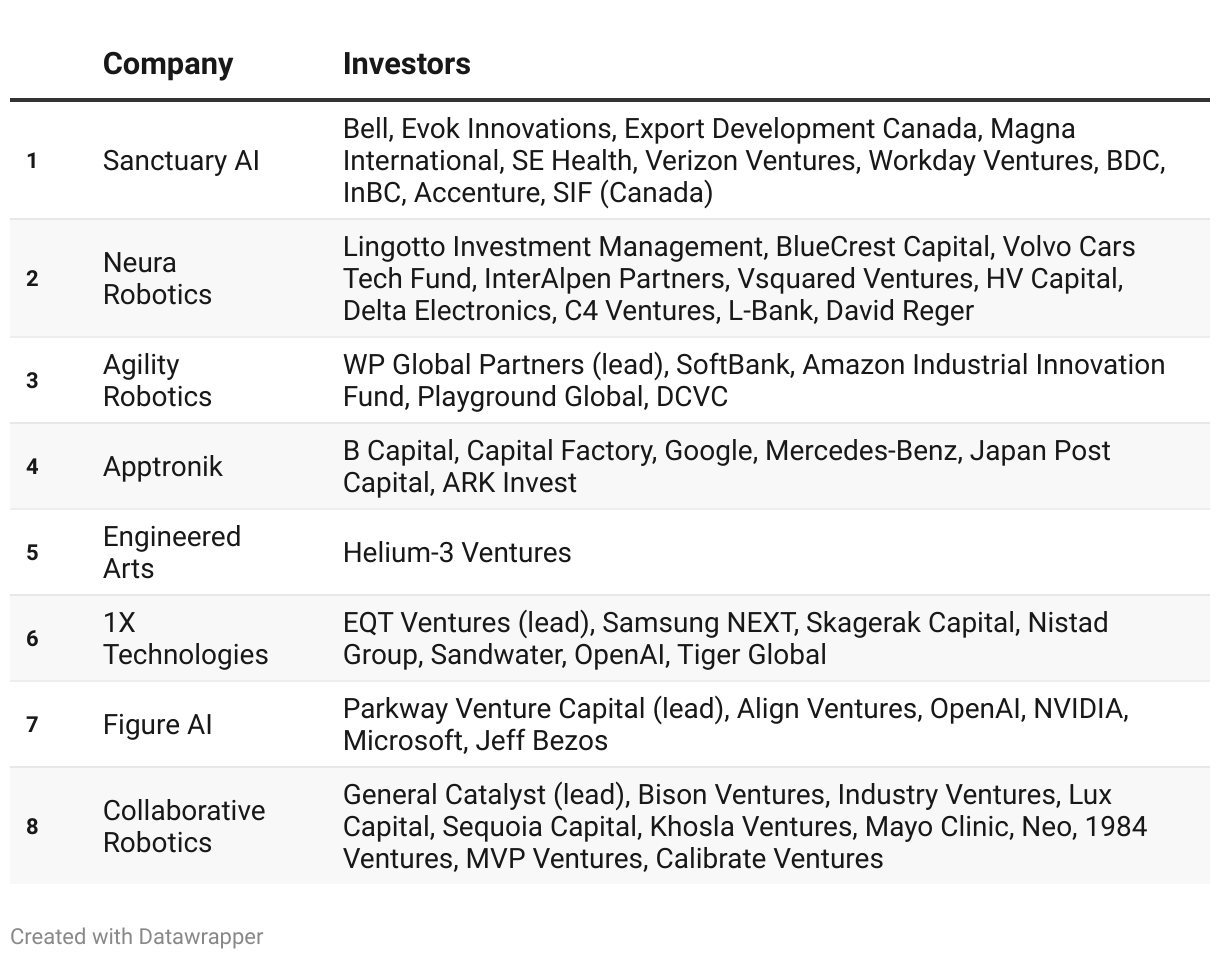
Task: Select Apptronik's investors text
Action: pyautogui.click(x=726, y=466)
